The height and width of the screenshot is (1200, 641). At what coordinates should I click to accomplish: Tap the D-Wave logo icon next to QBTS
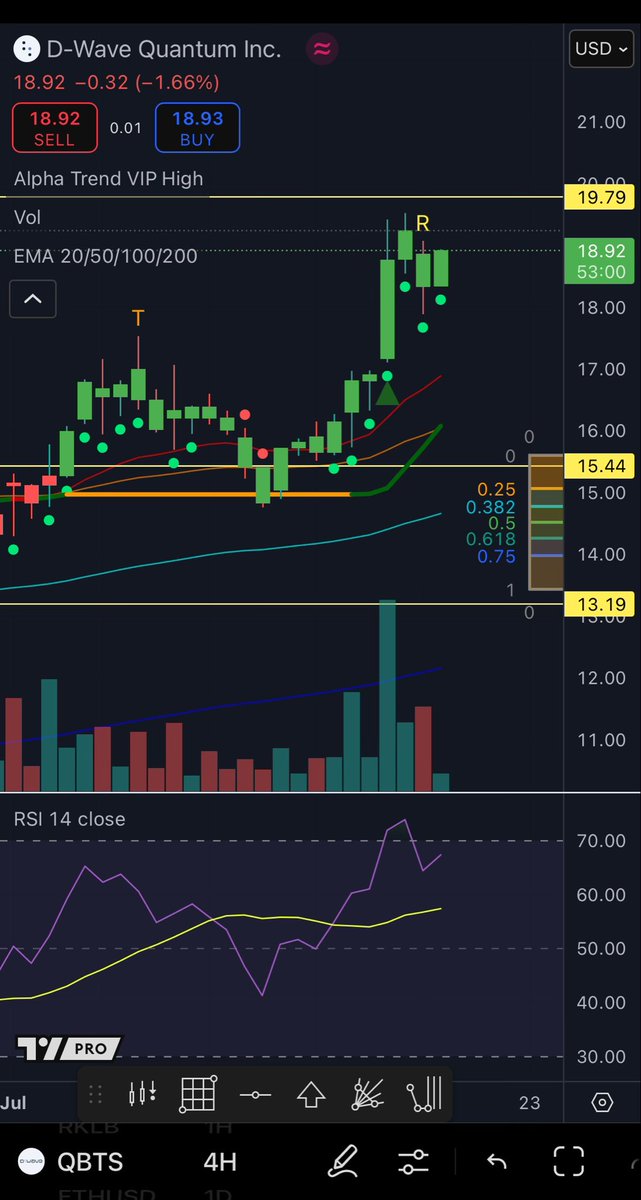pyautogui.click(x=32, y=1161)
